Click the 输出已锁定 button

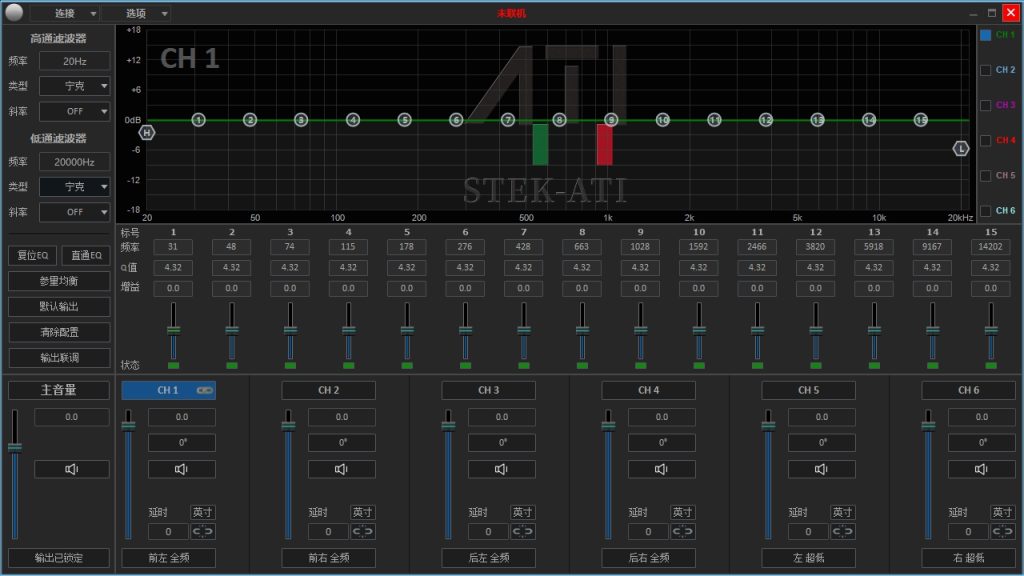59,558
